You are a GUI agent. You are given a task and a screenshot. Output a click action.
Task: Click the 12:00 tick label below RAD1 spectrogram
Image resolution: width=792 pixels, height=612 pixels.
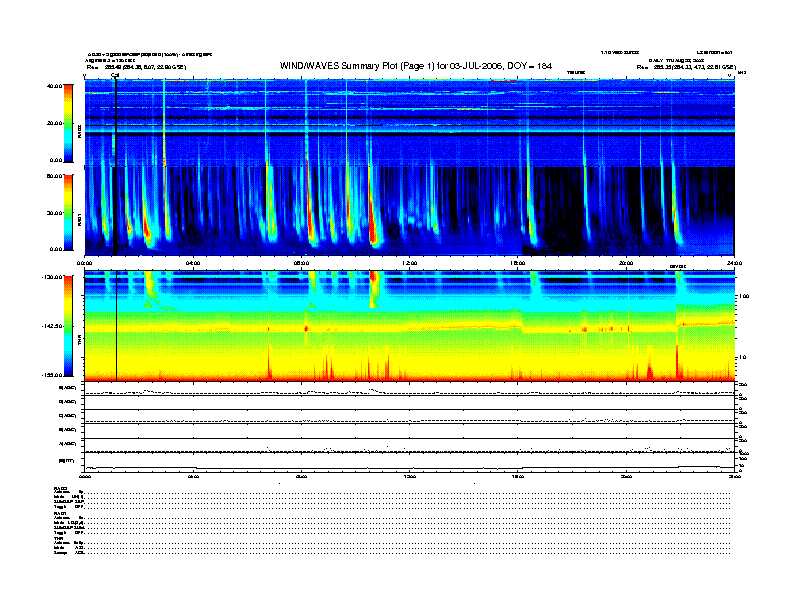point(410,263)
